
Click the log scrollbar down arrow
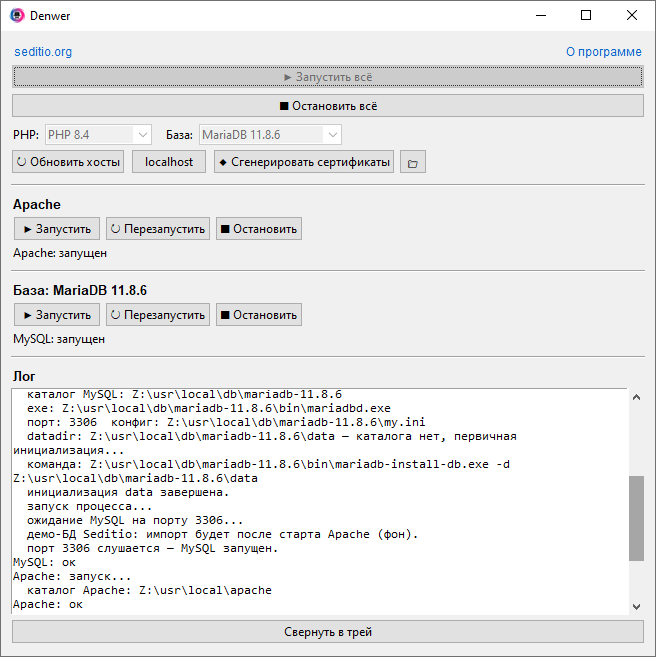pyautogui.click(x=637, y=606)
